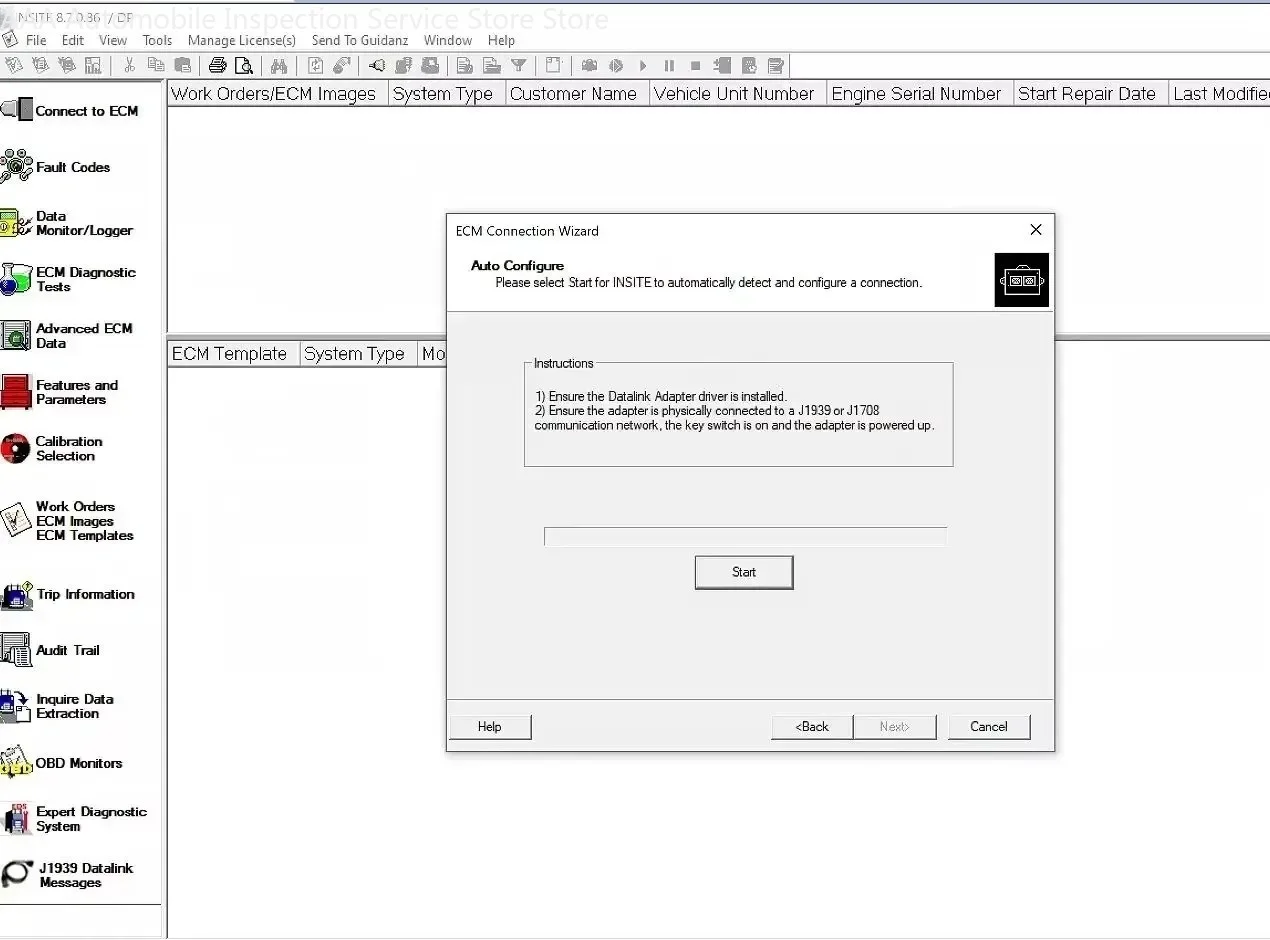Image resolution: width=1270 pixels, height=940 pixels.
Task: Click Start in the ECM Connection Wizard
Action: pos(744,572)
